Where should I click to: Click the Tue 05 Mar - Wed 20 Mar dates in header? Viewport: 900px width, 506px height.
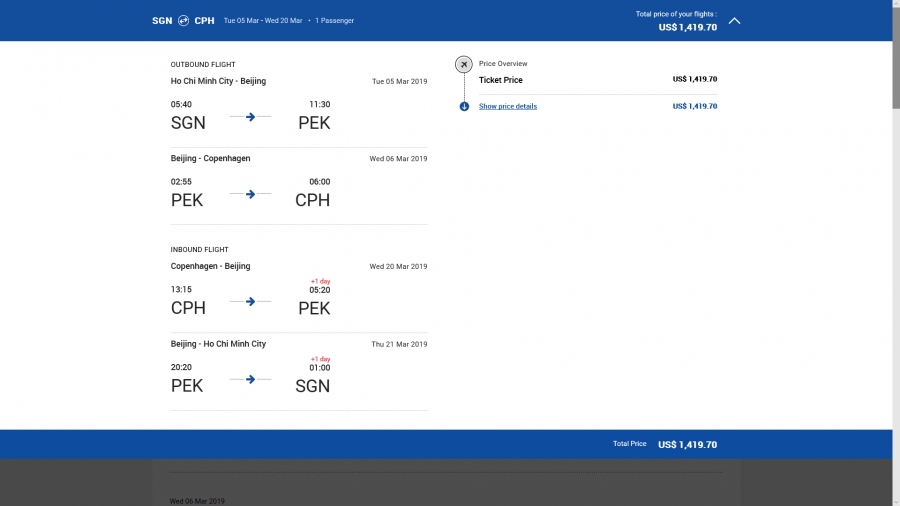(x=262, y=20)
